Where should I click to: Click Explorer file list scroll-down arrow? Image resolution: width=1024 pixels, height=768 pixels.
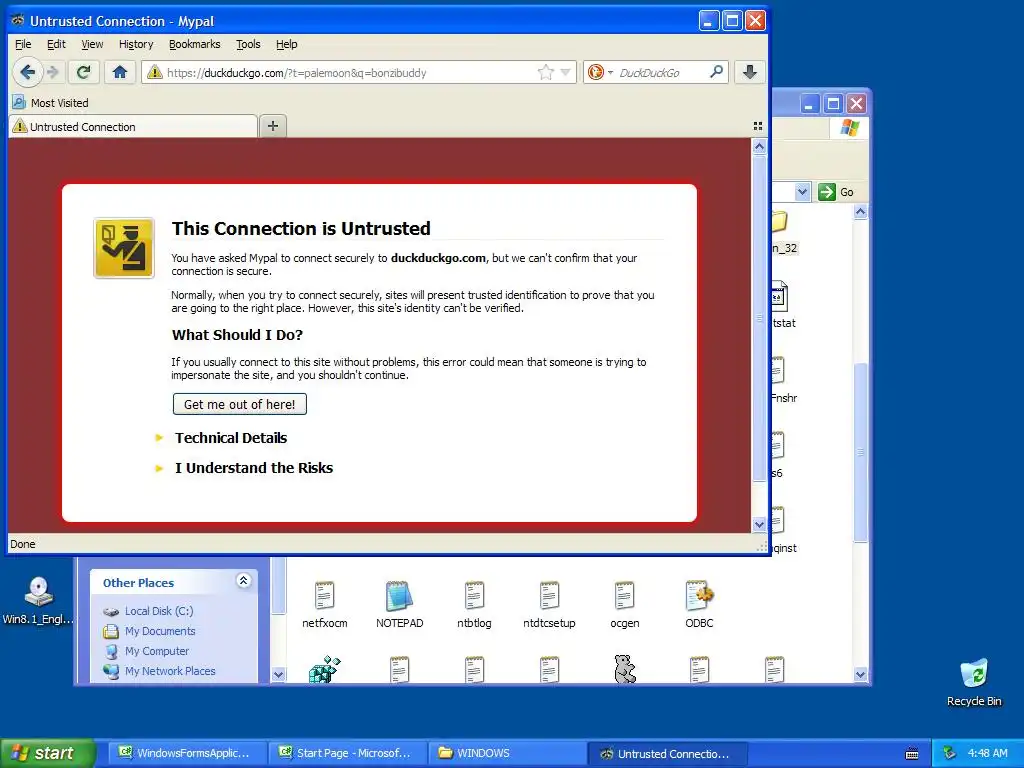(x=861, y=675)
